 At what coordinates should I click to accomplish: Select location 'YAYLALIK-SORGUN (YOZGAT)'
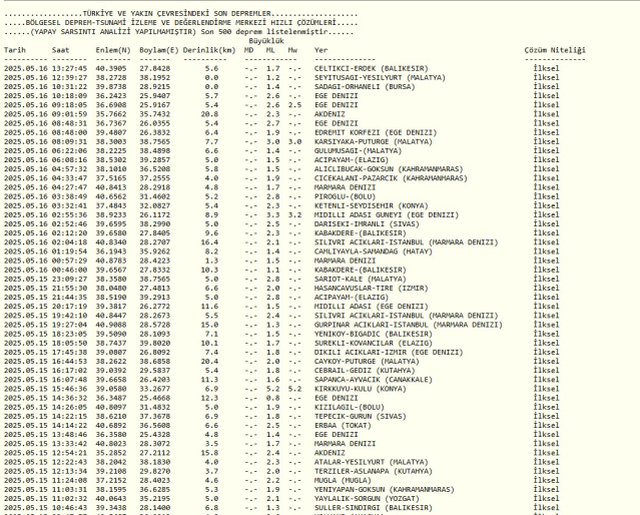(x=367, y=499)
